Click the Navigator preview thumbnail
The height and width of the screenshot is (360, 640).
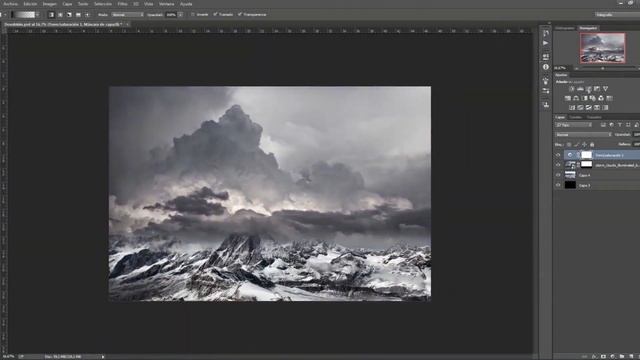[x=602, y=48]
